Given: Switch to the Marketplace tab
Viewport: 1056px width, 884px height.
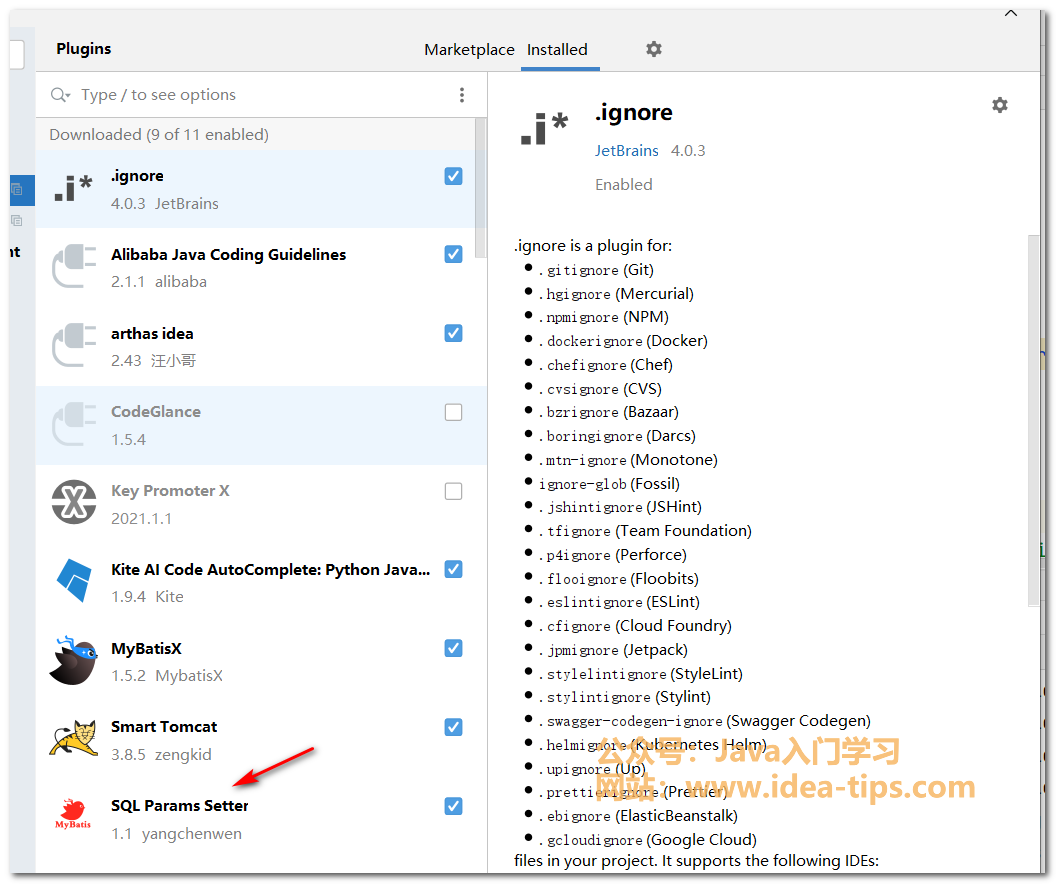Looking at the screenshot, I should pyautogui.click(x=469, y=50).
